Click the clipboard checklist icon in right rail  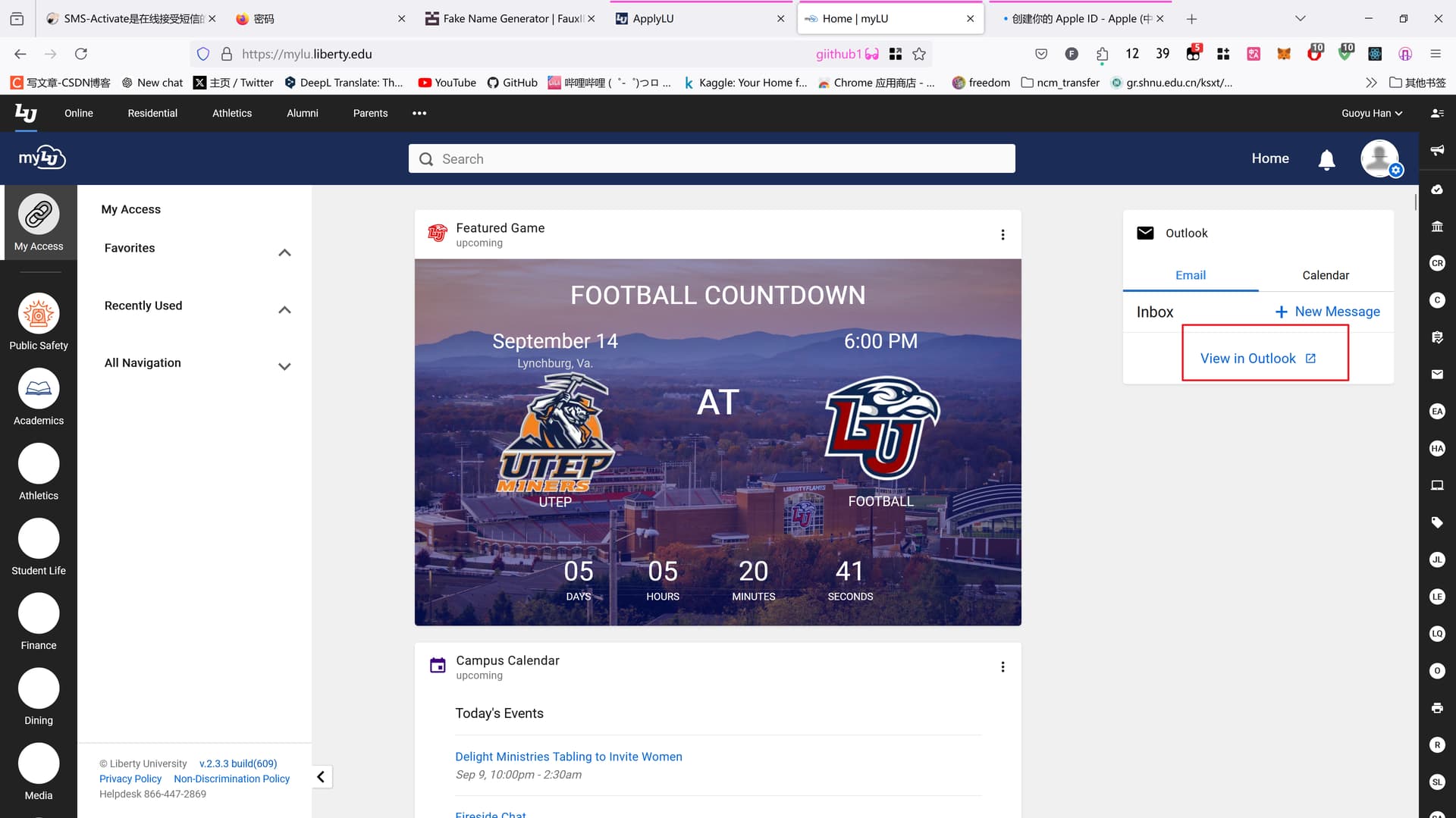point(1437,337)
